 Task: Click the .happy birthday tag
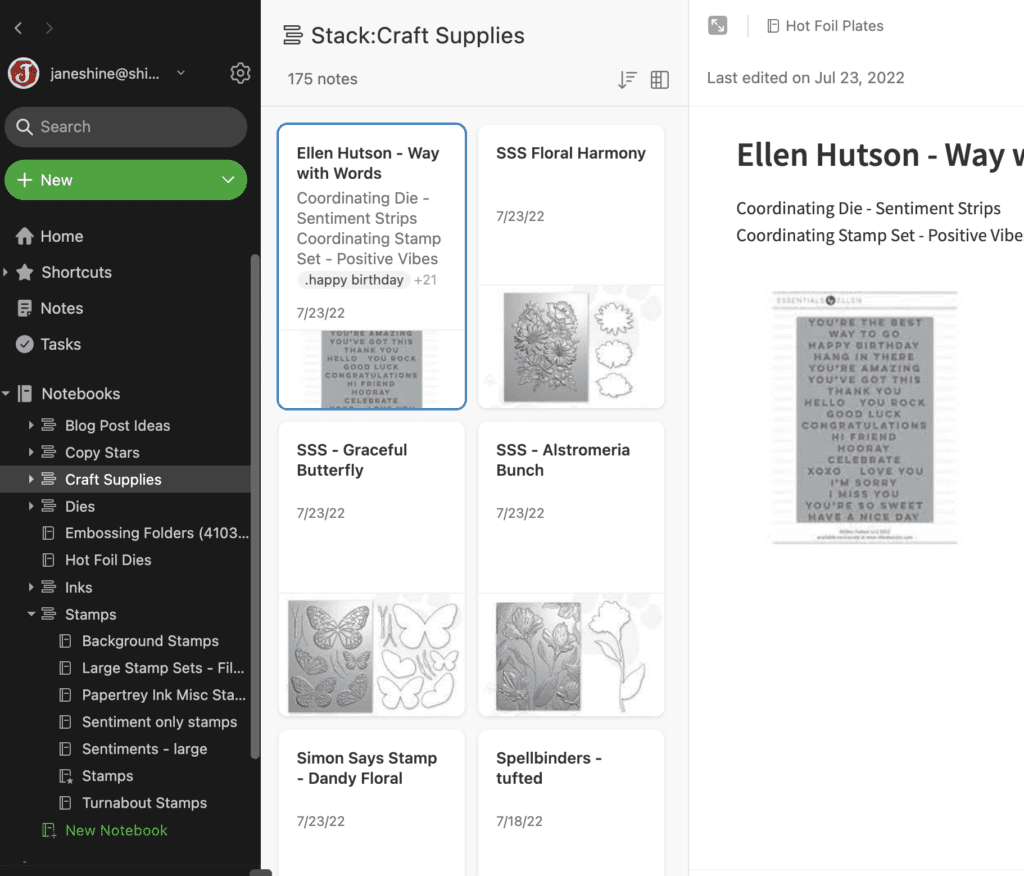pos(354,280)
